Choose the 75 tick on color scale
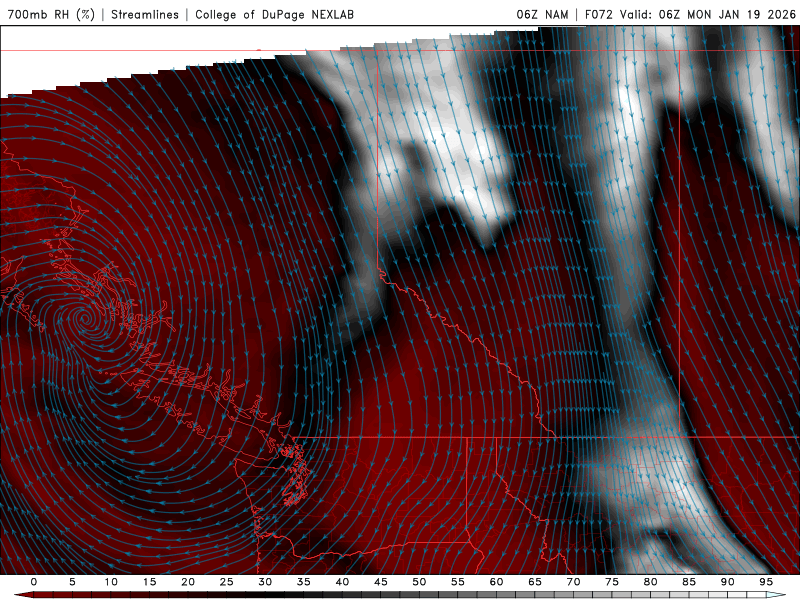This screenshot has height=600, width=800. pyautogui.click(x=611, y=582)
